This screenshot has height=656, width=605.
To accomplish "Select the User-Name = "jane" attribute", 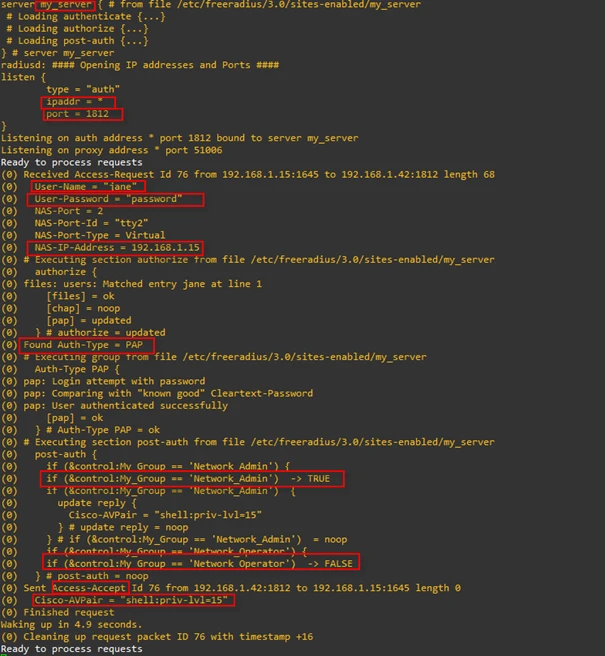I will pos(86,187).
